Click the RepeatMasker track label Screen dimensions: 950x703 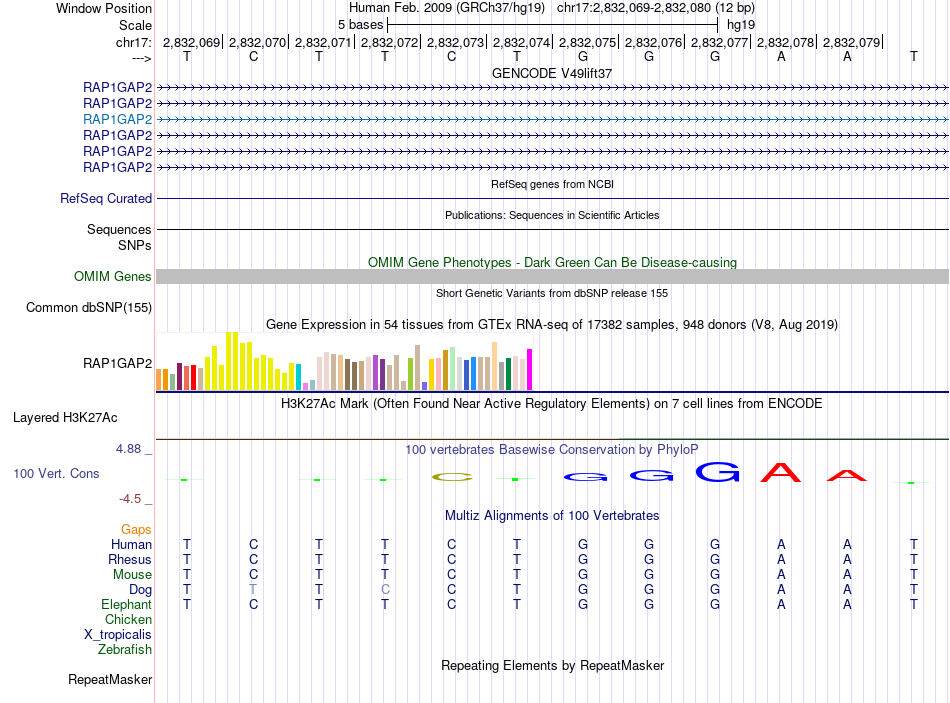coord(110,679)
